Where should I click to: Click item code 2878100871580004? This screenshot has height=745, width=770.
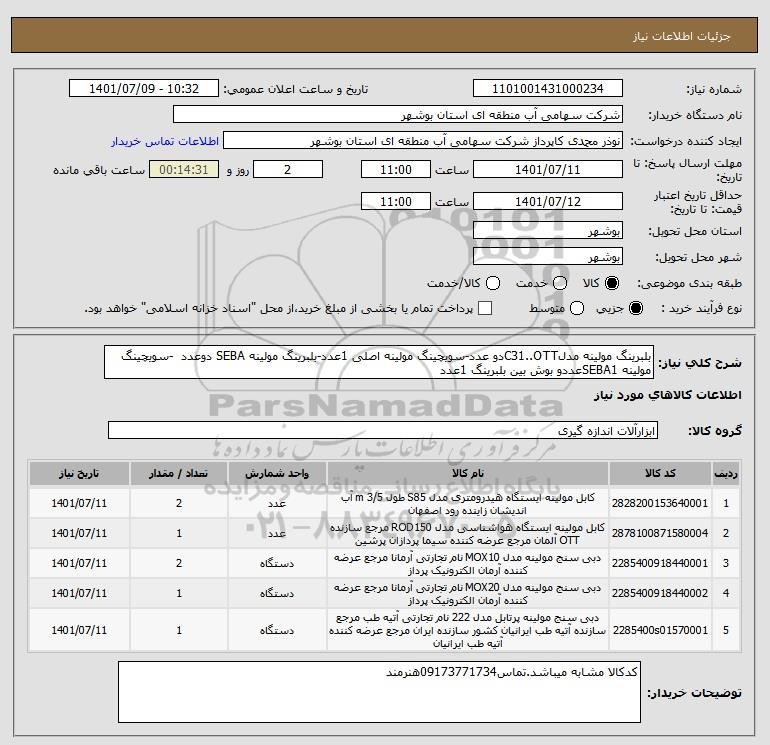[x=660, y=533]
